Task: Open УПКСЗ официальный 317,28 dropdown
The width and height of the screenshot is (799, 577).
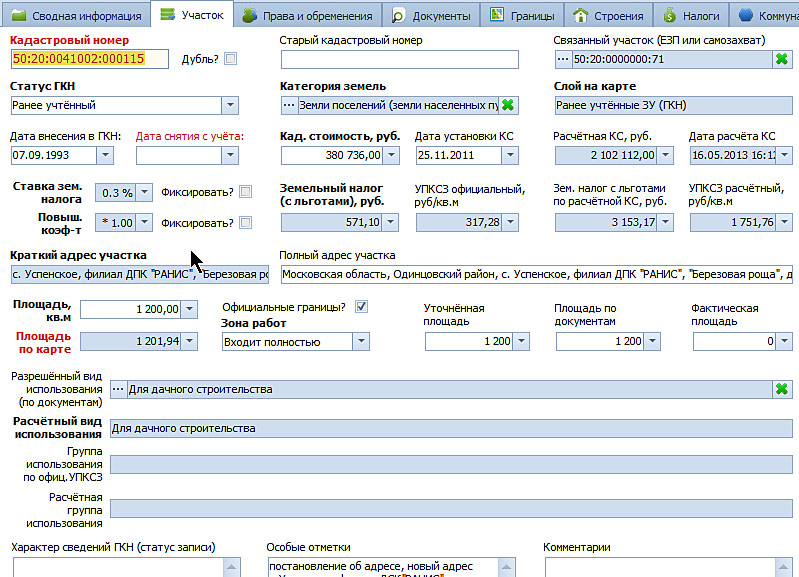Action: pos(510,222)
